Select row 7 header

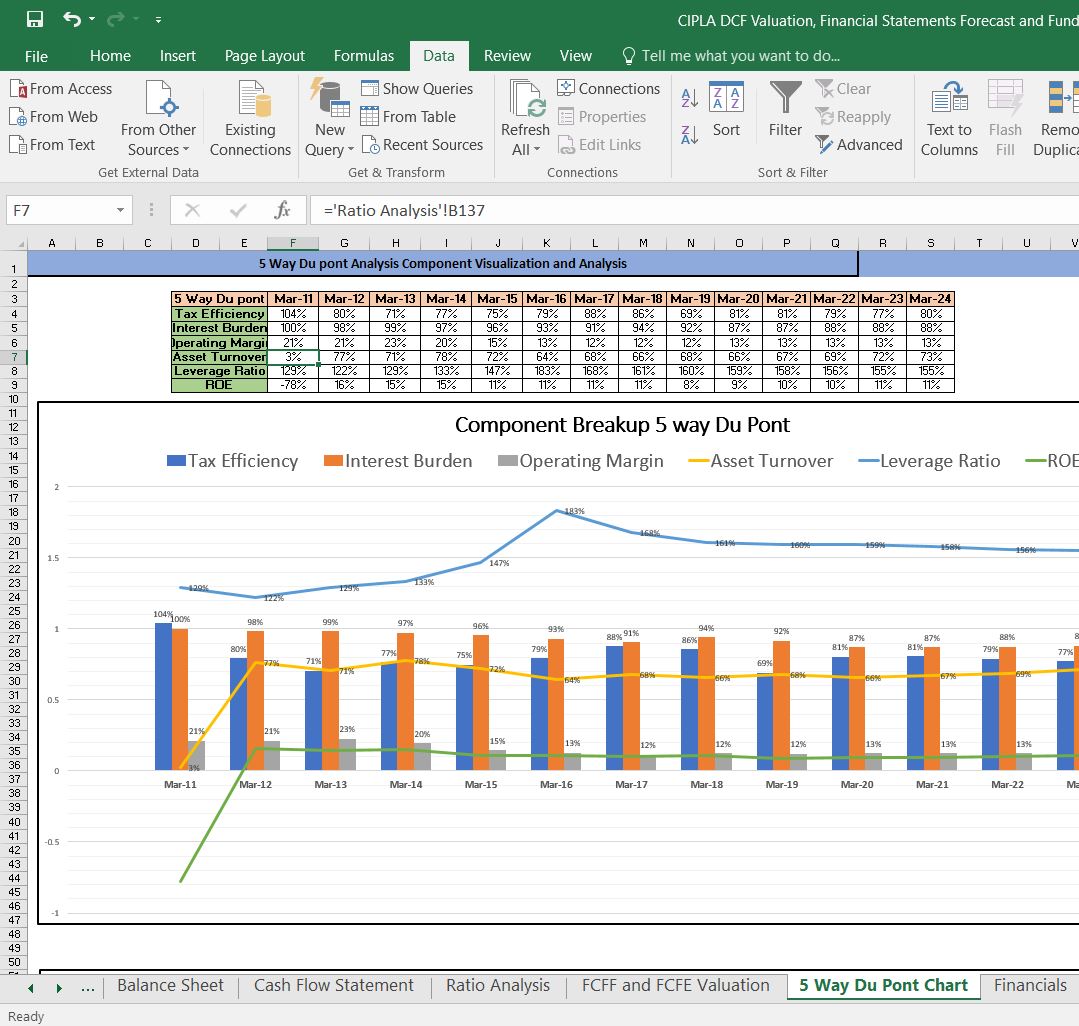tap(14, 357)
